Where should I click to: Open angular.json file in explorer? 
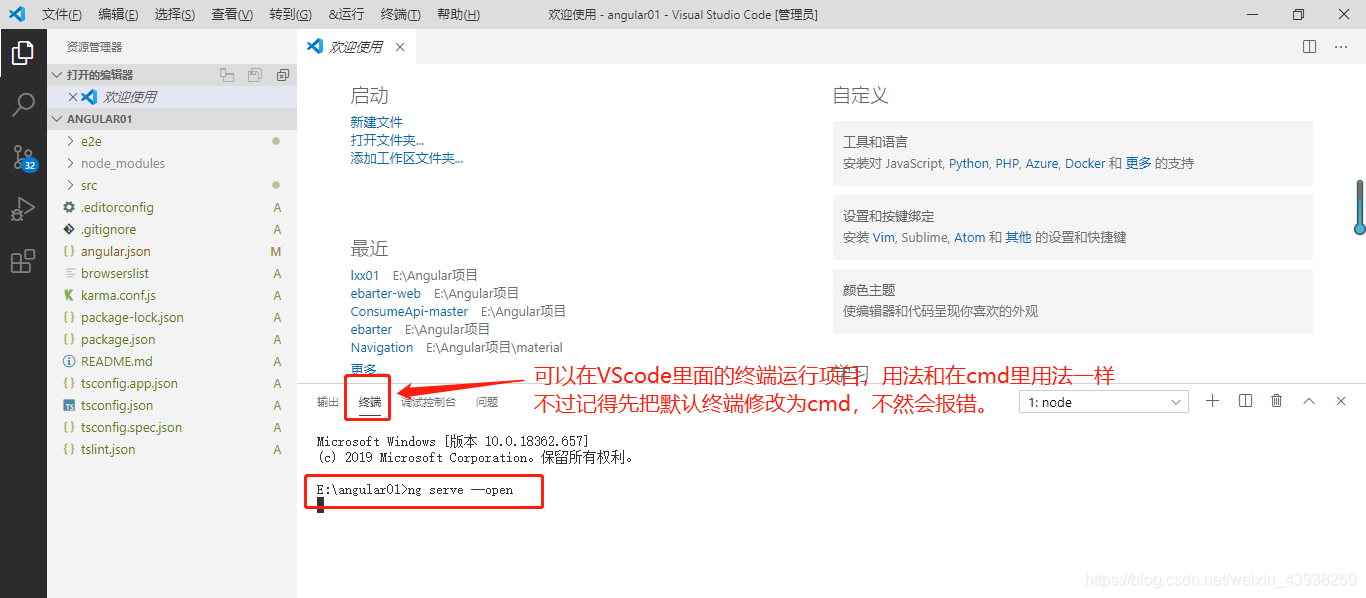(172, 251)
